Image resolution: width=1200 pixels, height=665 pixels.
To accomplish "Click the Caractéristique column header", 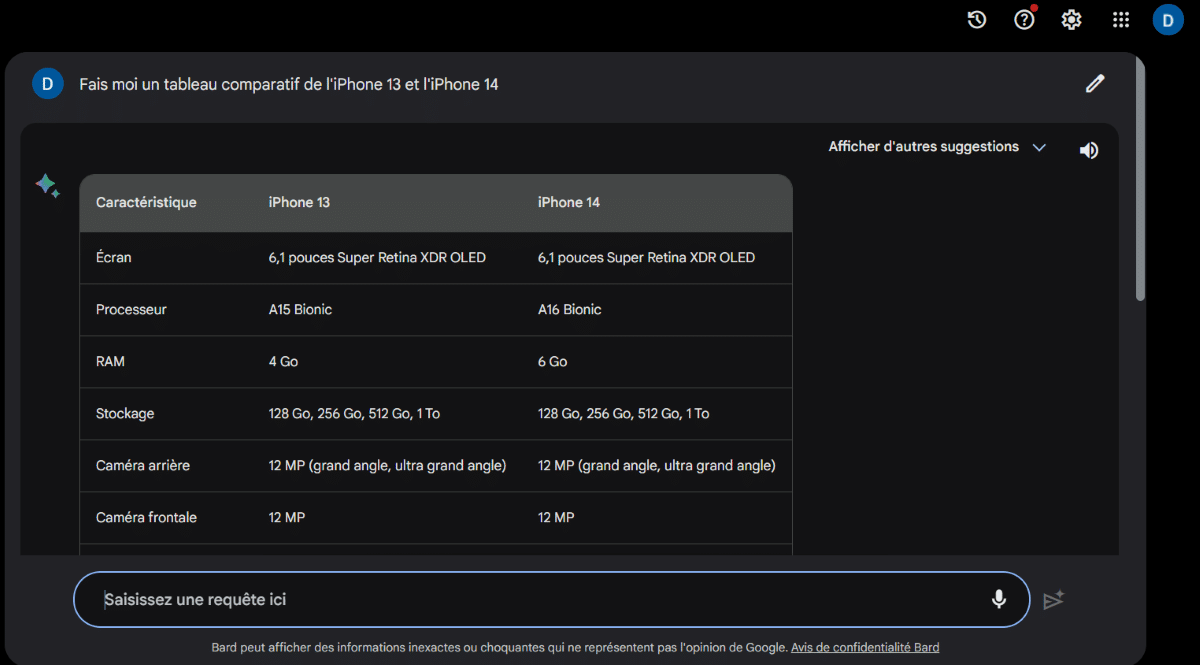I will [x=146, y=202].
